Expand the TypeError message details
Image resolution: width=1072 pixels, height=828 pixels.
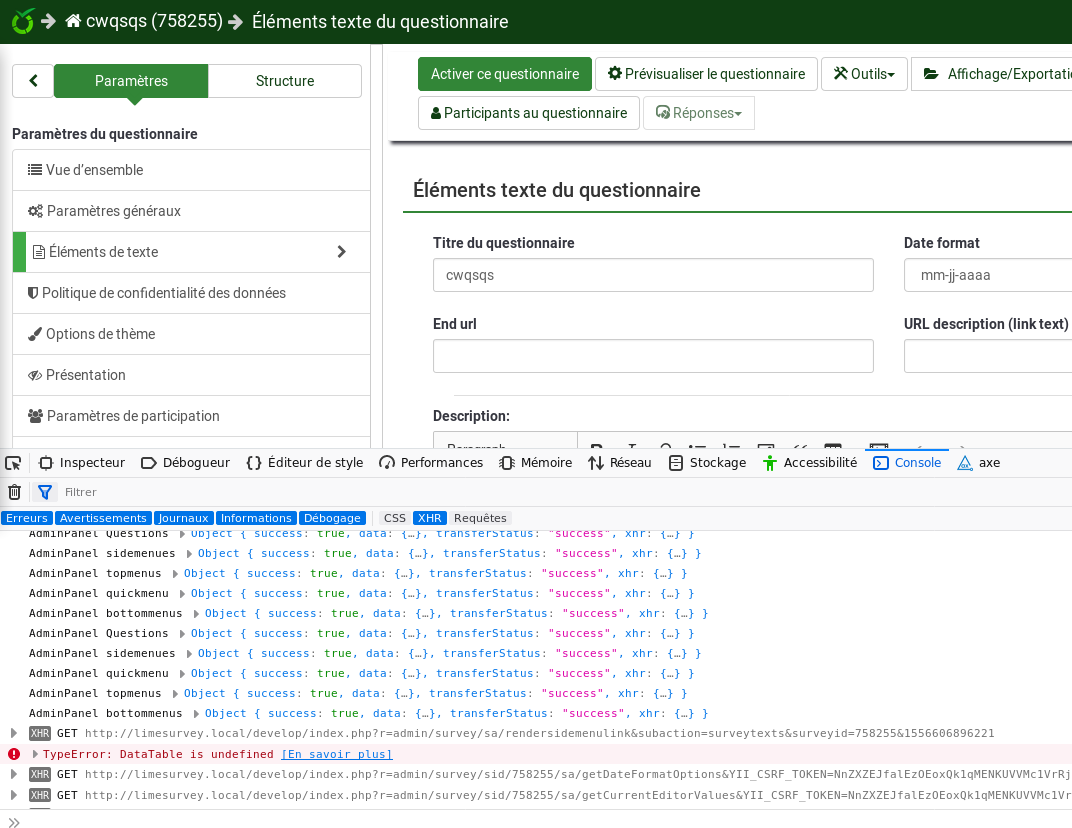(x=36, y=754)
